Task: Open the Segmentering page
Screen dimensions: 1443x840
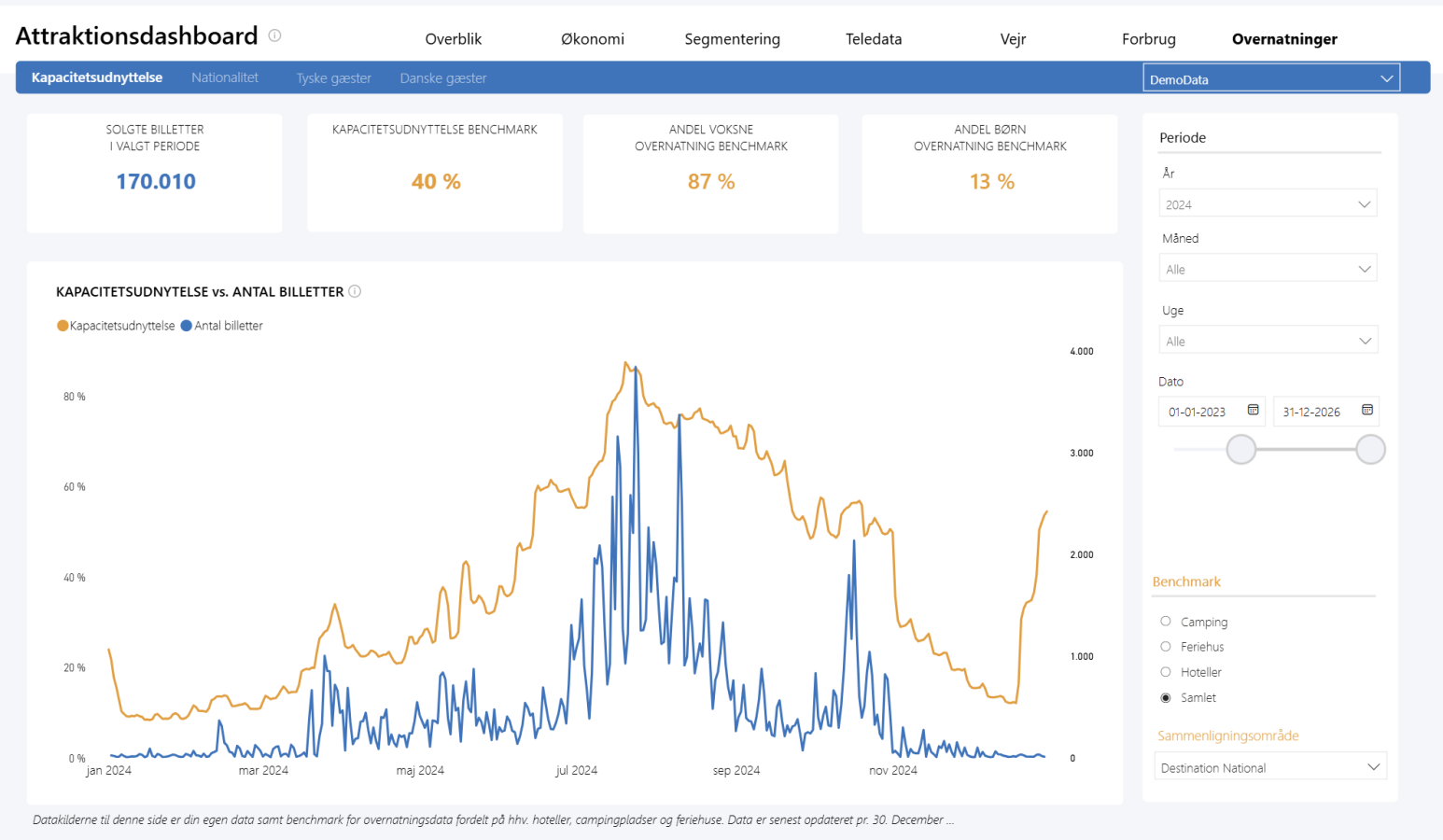Action: point(733,39)
